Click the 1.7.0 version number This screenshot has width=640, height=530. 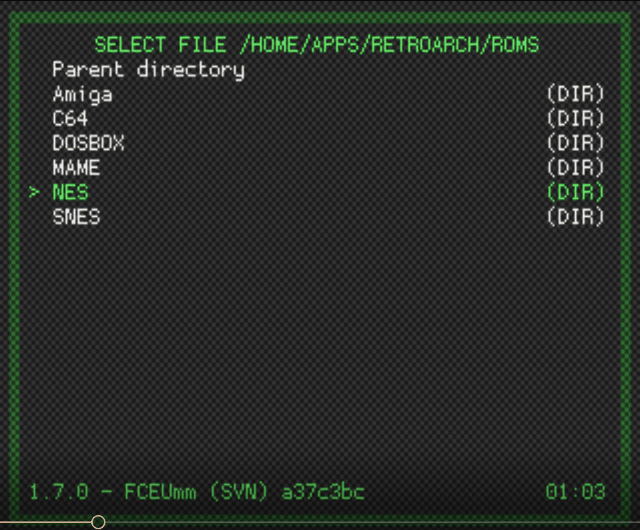(58, 492)
